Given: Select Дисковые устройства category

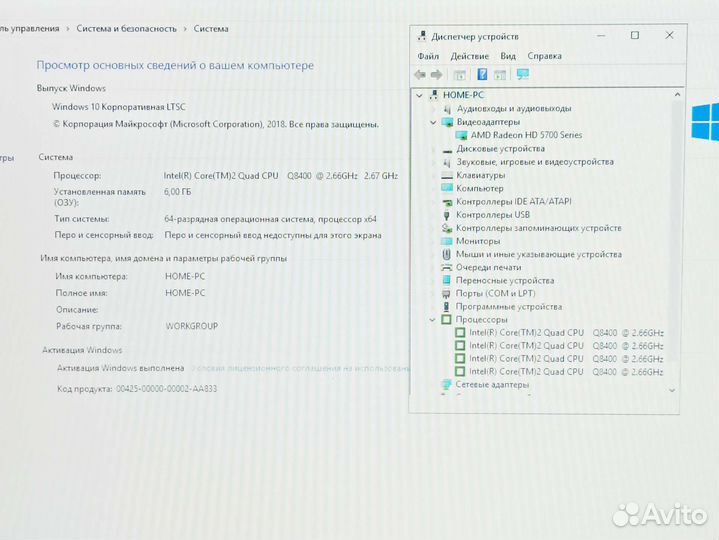Looking at the screenshot, I should click(500, 149).
